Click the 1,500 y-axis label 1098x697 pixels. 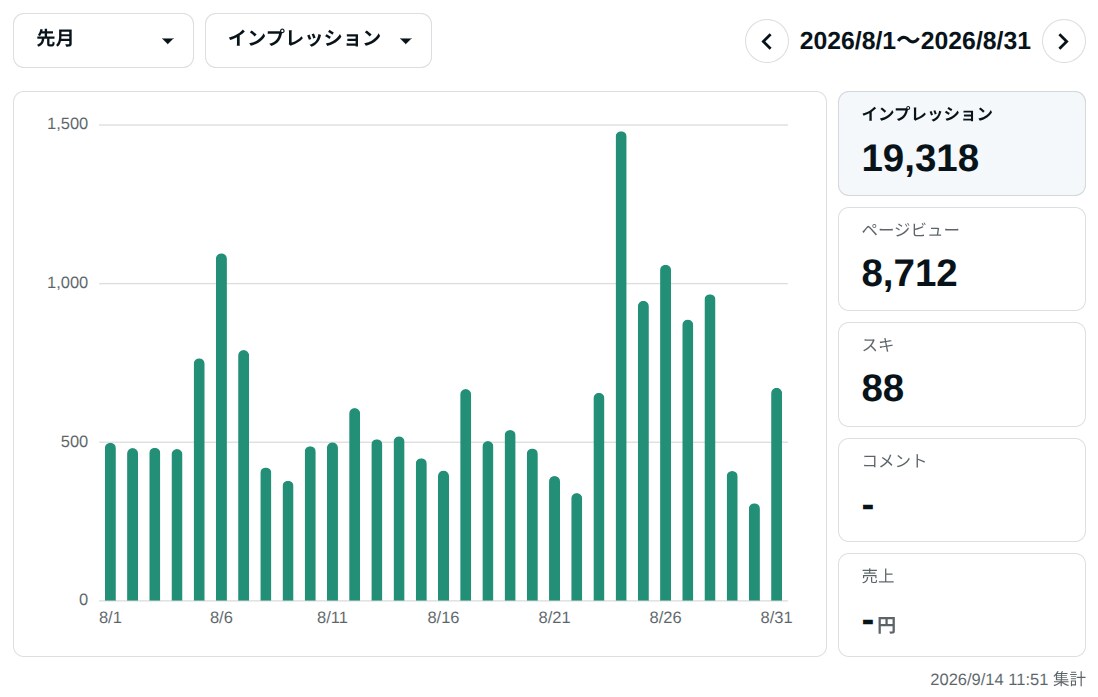point(67,124)
